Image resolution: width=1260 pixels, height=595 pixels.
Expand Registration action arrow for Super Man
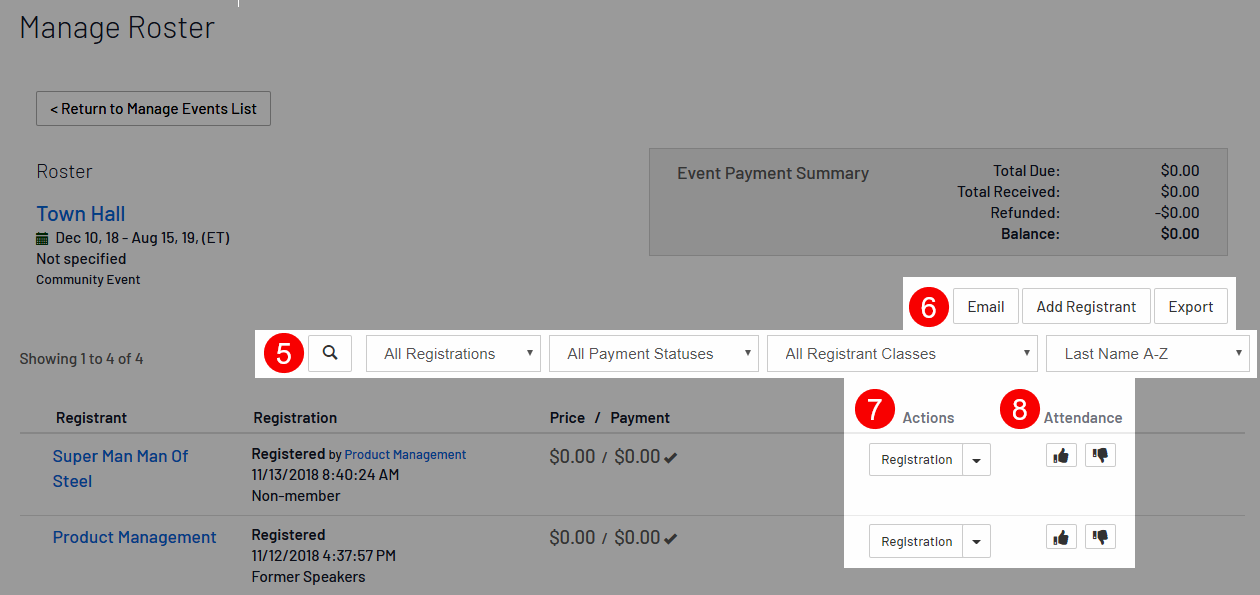[x=976, y=460]
